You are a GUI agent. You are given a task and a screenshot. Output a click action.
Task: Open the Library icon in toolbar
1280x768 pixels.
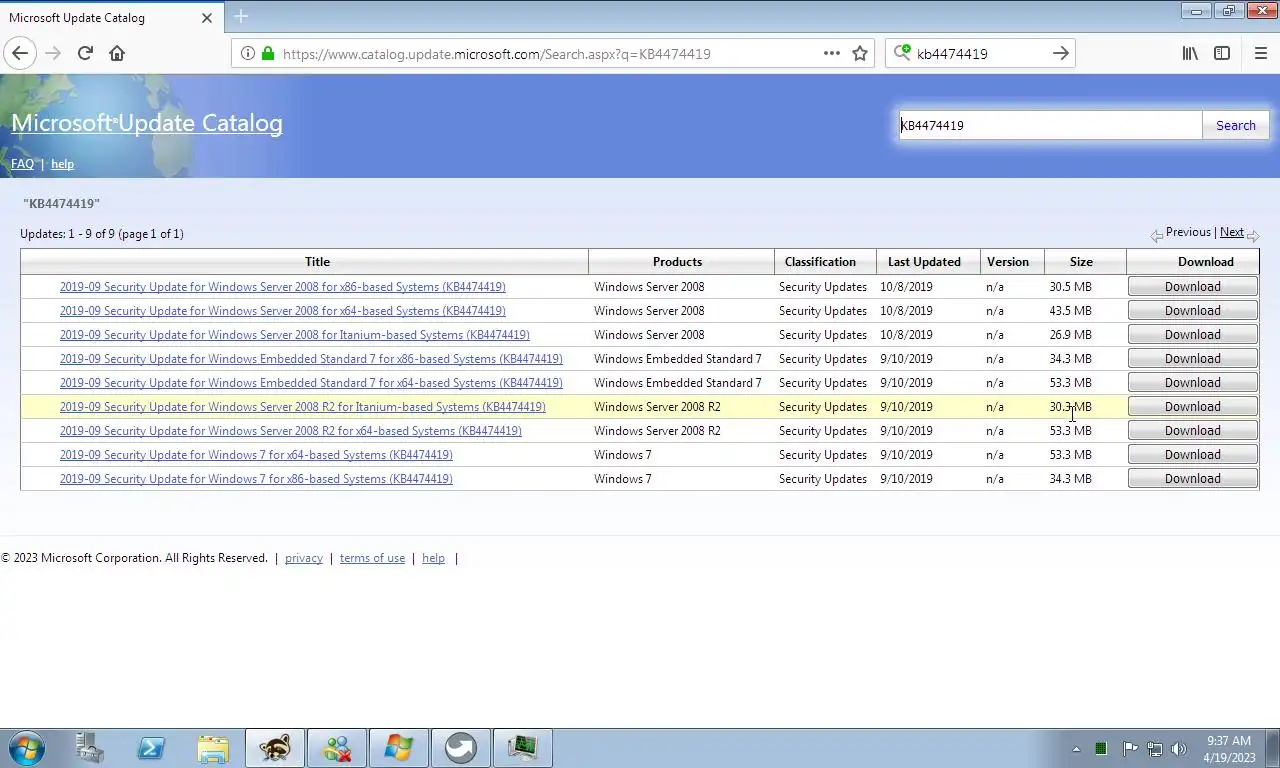[1190, 54]
